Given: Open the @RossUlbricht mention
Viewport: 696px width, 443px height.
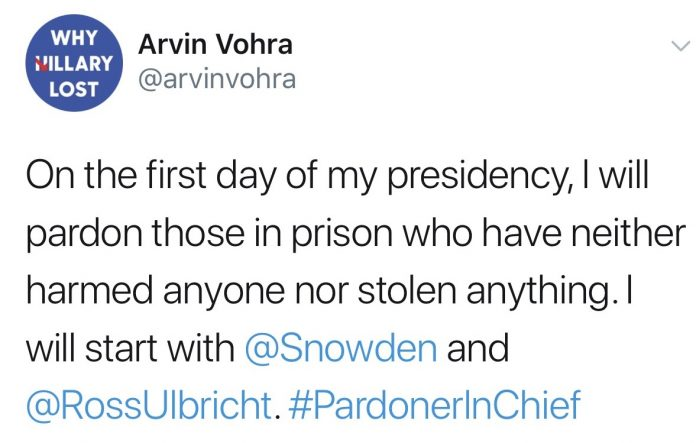Looking at the screenshot, I should (149, 405).
